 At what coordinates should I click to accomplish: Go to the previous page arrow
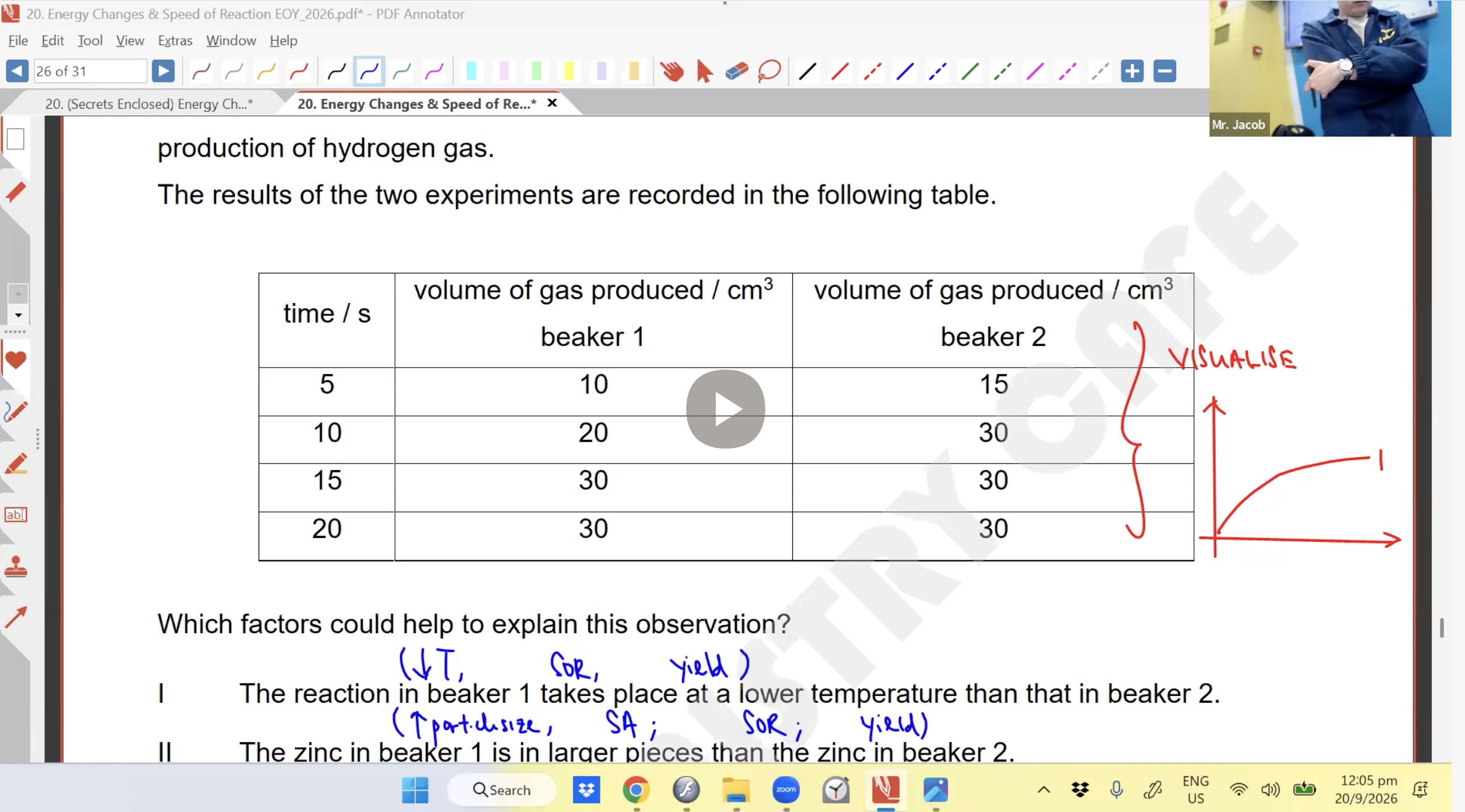pyautogui.click(x=17, y=72)
